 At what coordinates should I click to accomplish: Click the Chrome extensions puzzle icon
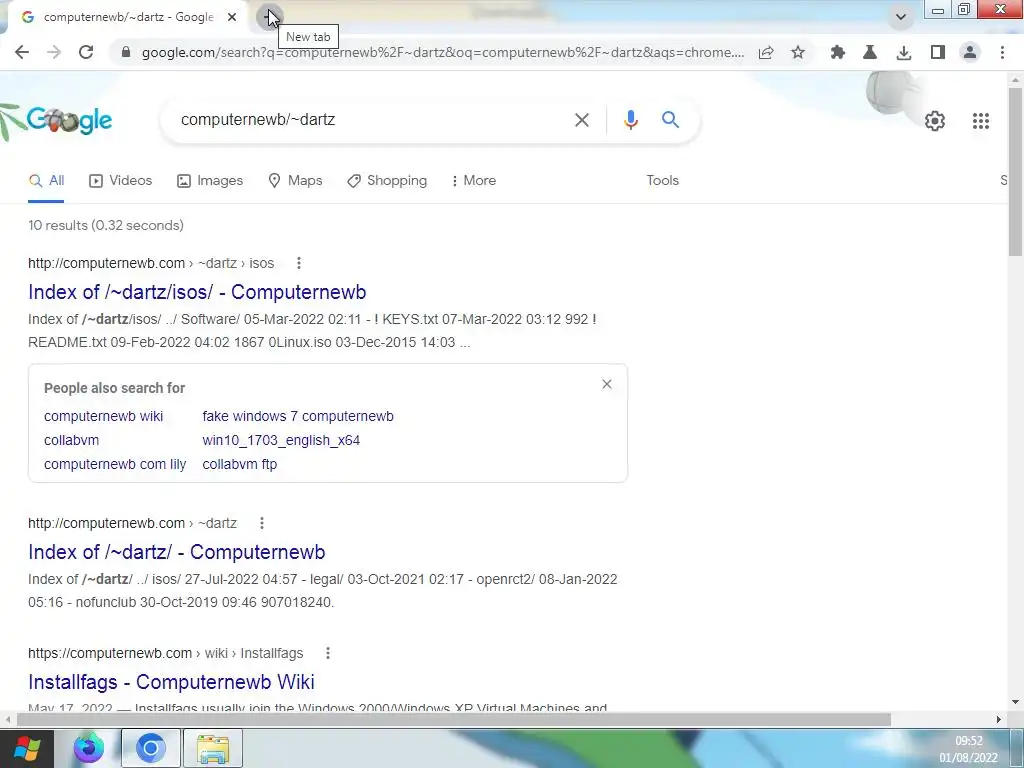coord(837,52)
